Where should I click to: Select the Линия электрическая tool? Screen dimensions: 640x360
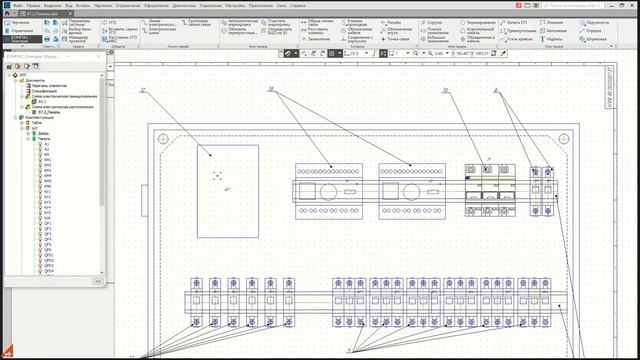pyautogui.click(x=159, y=22)
